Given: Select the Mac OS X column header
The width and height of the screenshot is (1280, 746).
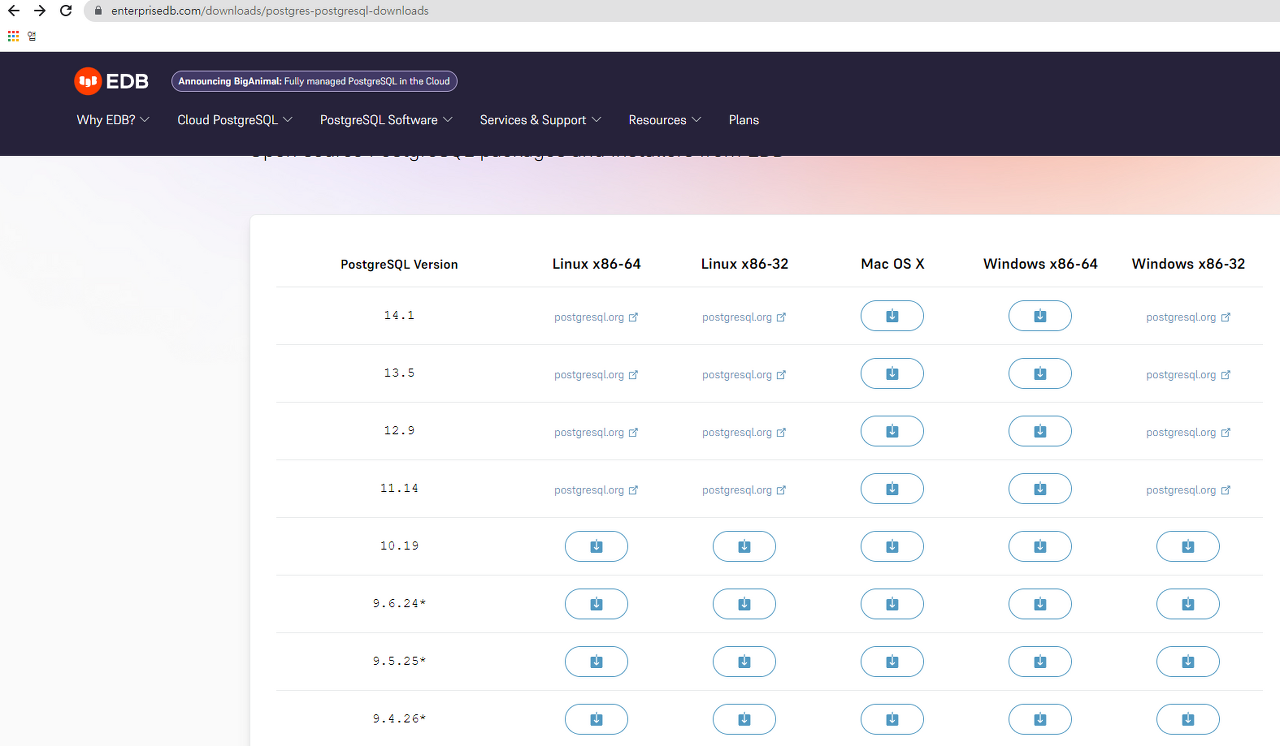Looking at the screenshot, I should point(892,264).
